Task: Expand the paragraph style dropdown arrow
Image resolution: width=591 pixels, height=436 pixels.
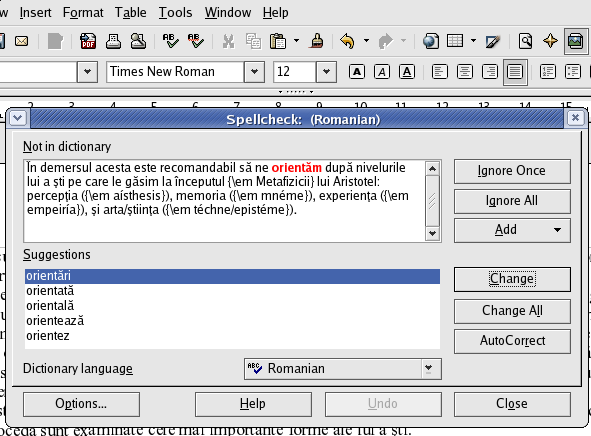Action: [x=87, y=72]
